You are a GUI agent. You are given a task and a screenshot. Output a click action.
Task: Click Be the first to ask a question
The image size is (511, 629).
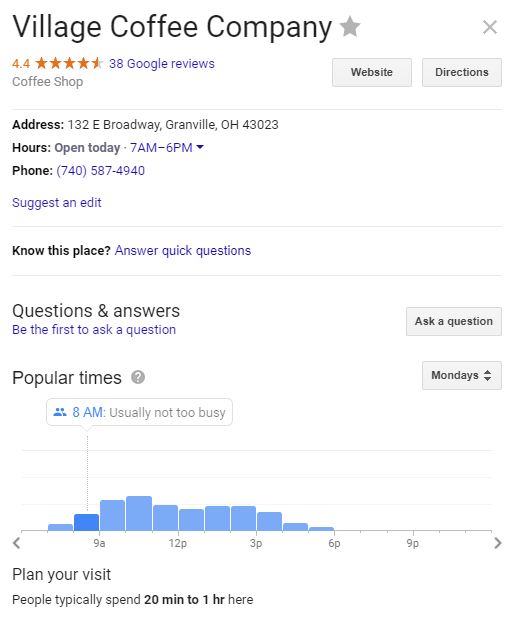click(x=94, y=329)
